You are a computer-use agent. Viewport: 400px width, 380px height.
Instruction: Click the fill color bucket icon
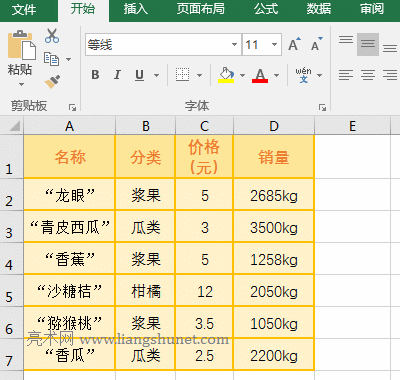tap(226, 75)
